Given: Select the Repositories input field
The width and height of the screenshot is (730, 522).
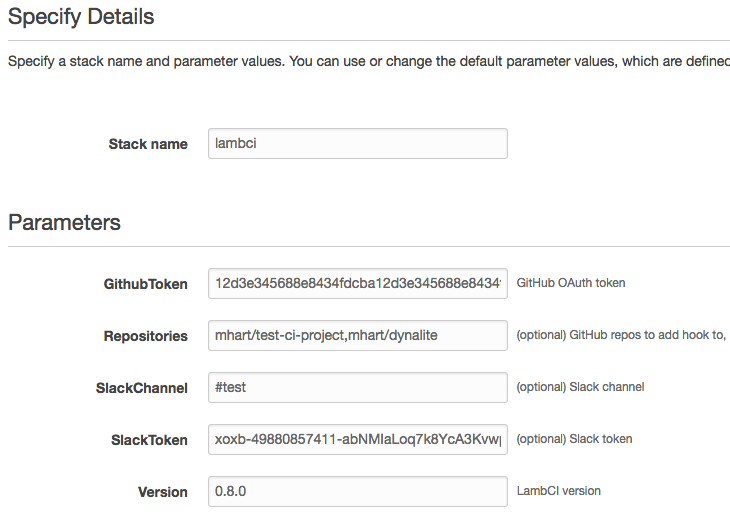Looking at the screenshot, I should point(357,335).
